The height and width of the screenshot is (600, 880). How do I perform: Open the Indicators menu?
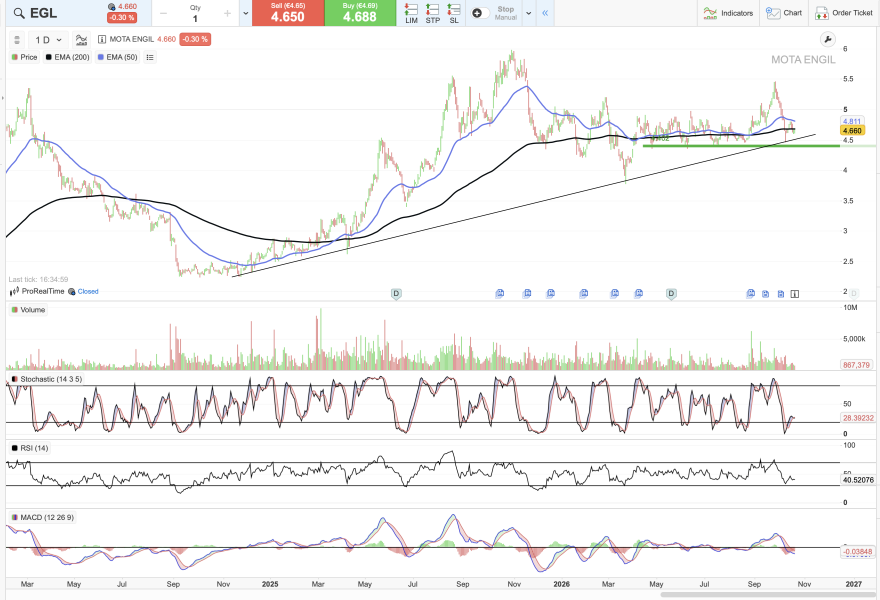[728, 13]
